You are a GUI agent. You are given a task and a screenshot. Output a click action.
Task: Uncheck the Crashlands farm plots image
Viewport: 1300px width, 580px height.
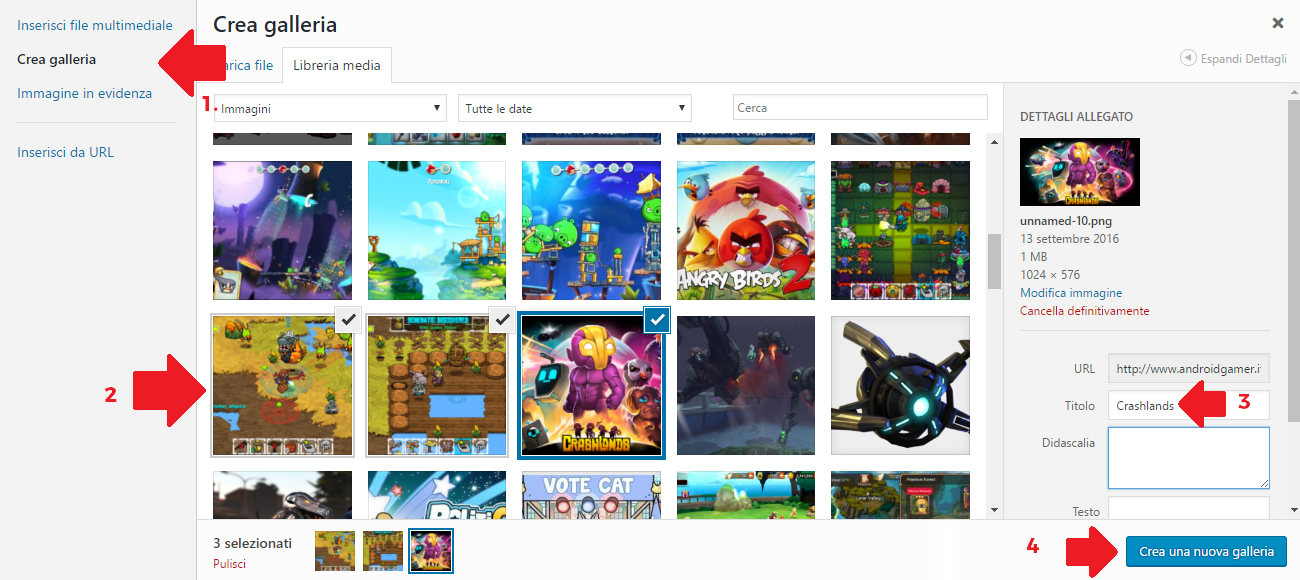501,320
